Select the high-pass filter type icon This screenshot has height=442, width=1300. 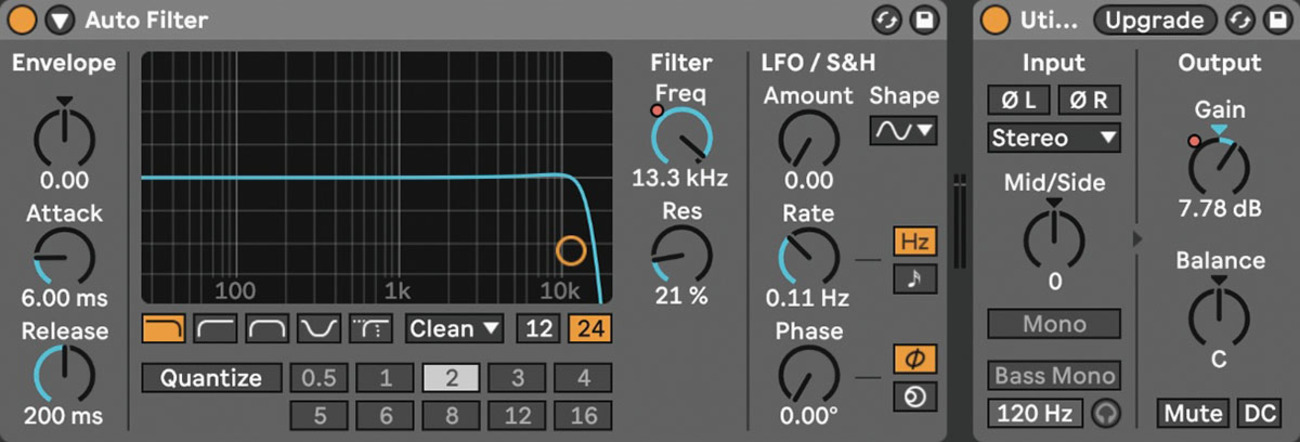(215, 328)
